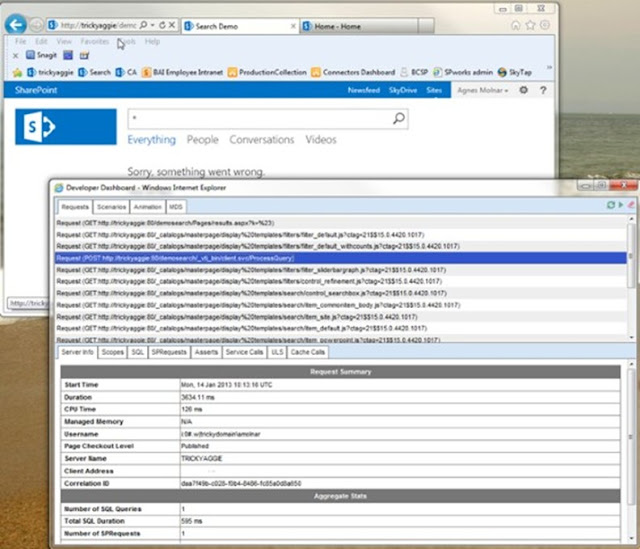This screenshot has height=549, width=640.
Task: Click the stop loading X in address bar
Action: click(x=172, y=25)
